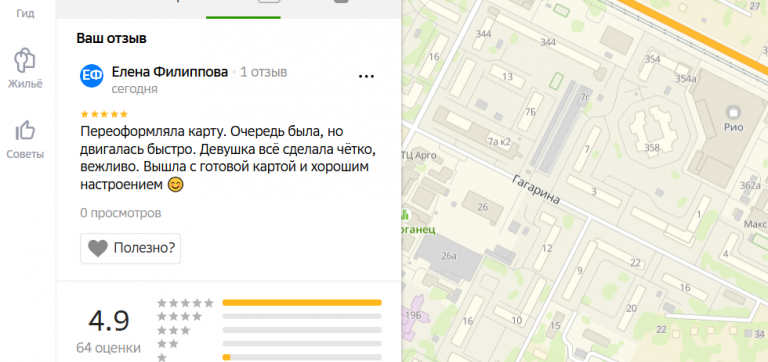Image resolution: width=768 pixels, height=362 pixels.
Task: Click the two-star rating bar
Action: (x=302, y=344)
